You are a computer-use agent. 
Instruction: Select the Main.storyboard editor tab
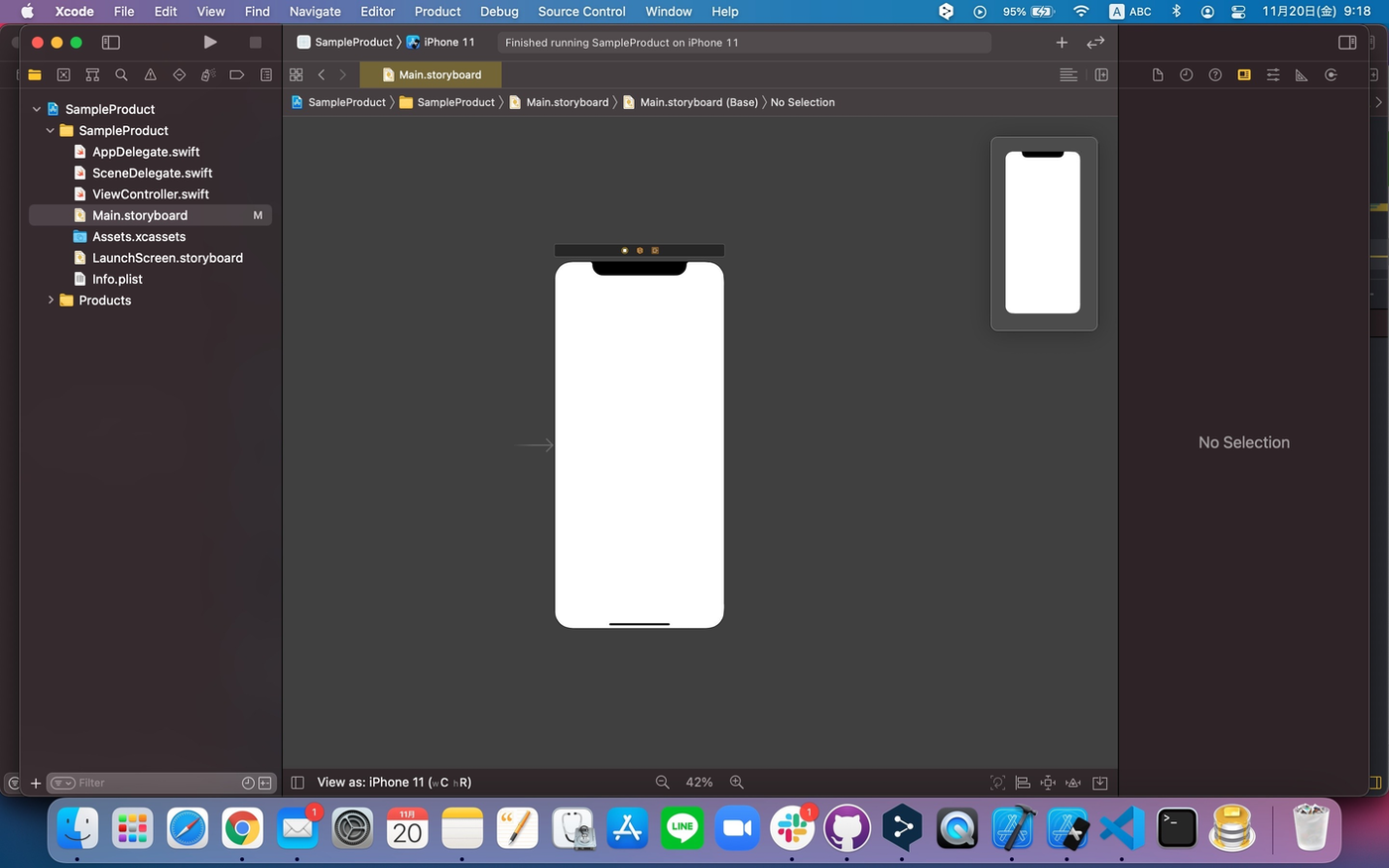[x=432, y=74]
